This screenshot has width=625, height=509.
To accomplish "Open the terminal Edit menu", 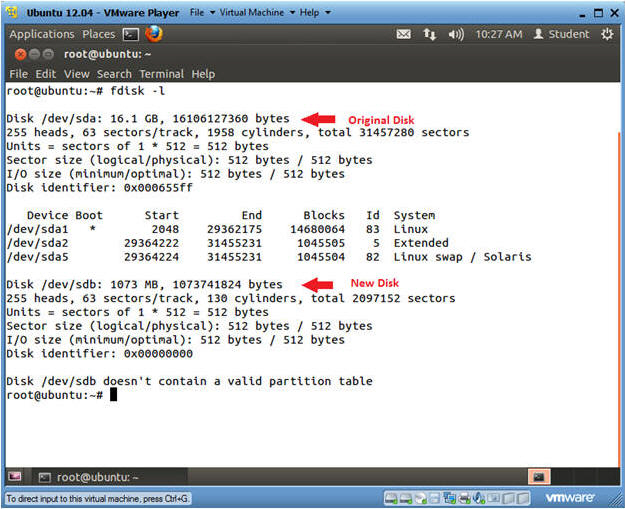I will click(45, 74).
